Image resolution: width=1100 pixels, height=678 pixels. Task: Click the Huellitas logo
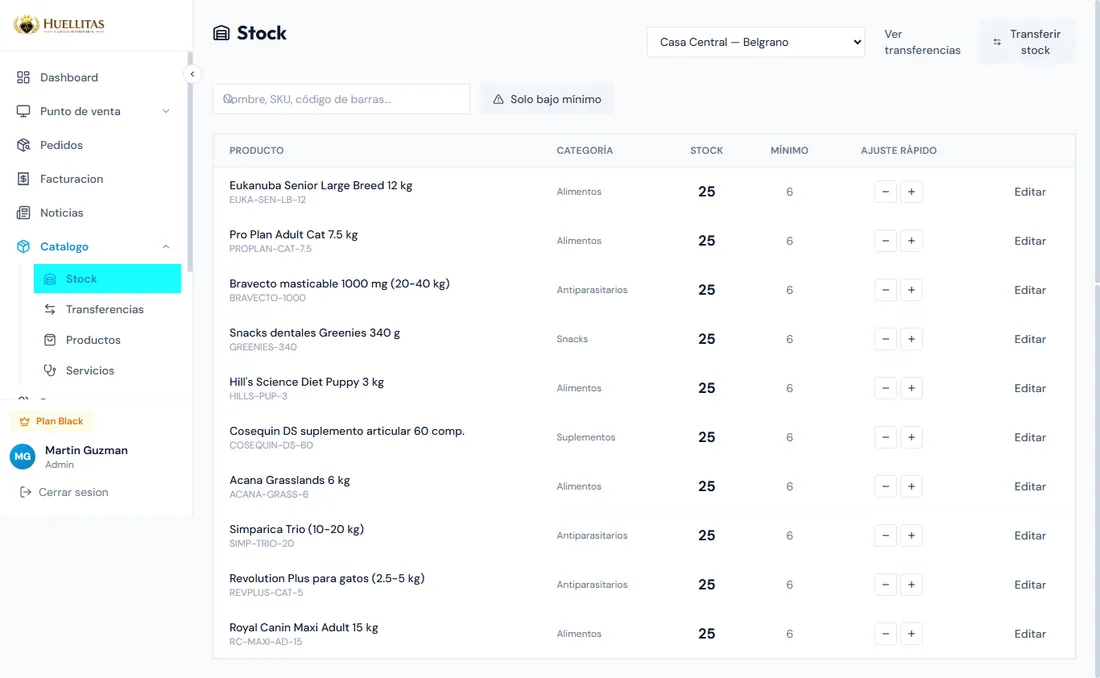[59, 25]
